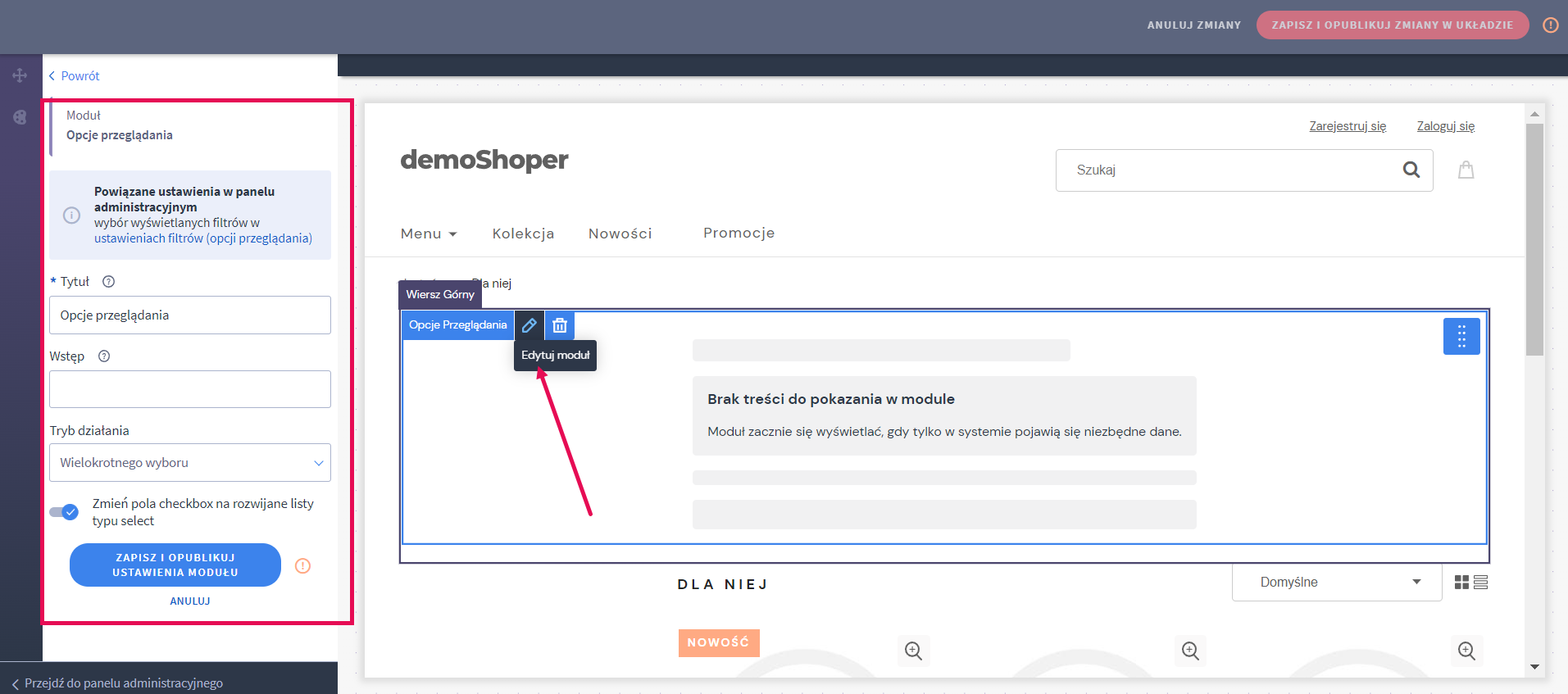1568x694 pixels.
Task: Click the pencil Edit module icon
Action: [x=529, y=325]
